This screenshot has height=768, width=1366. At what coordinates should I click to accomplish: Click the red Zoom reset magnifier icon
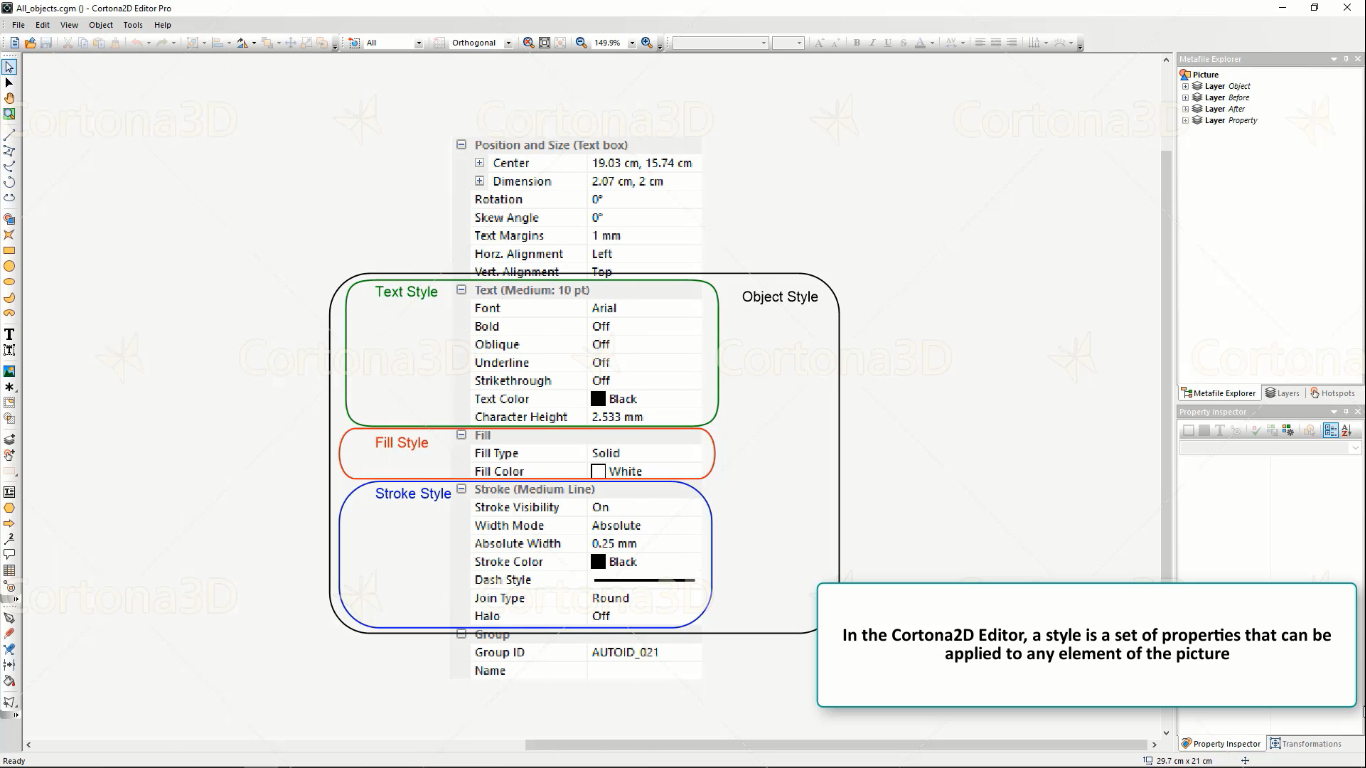pos(528,43)
